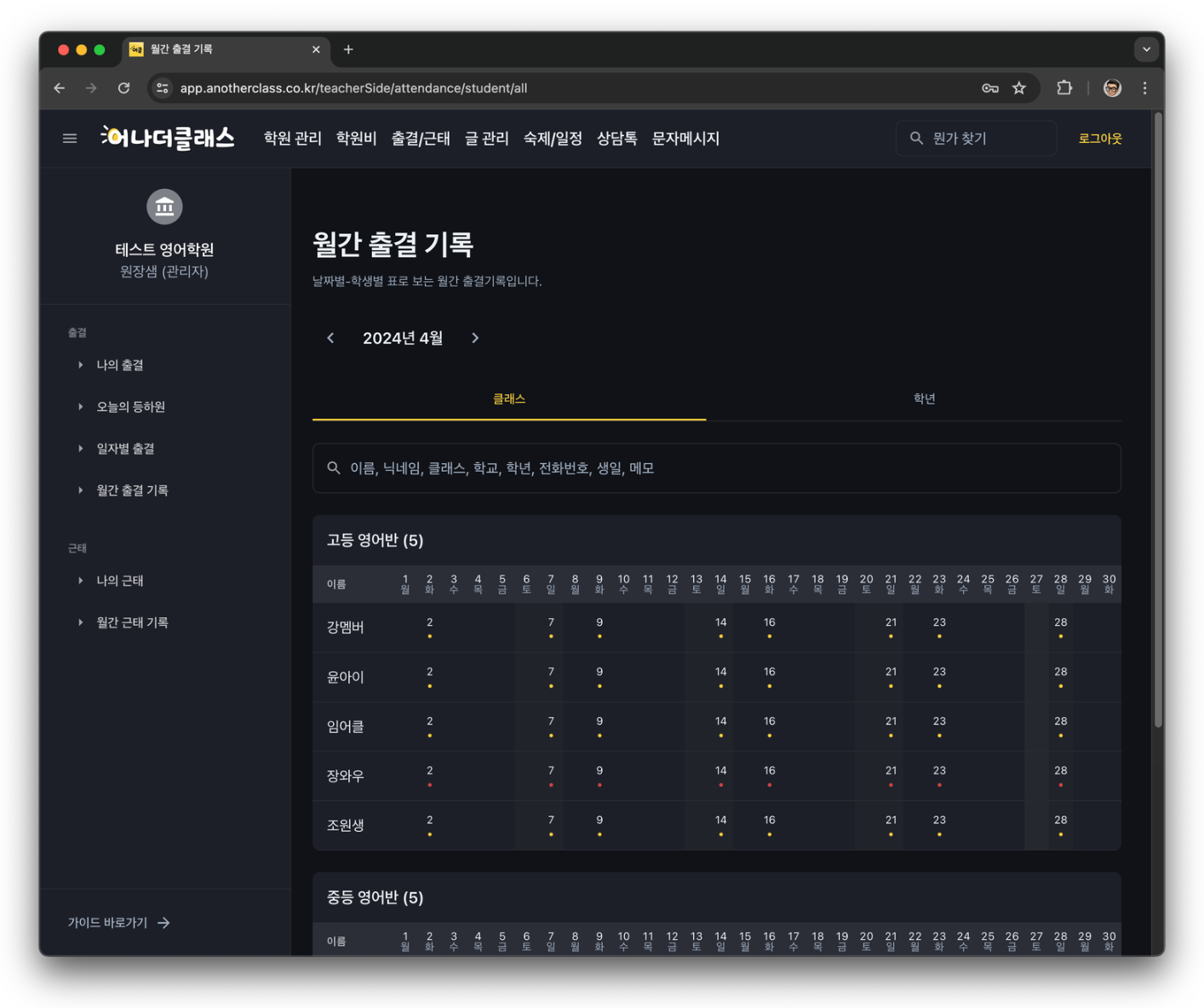Open 글 관리 menu
The height and width of the screenshot is (1008, 1204).
pos(486,138)
